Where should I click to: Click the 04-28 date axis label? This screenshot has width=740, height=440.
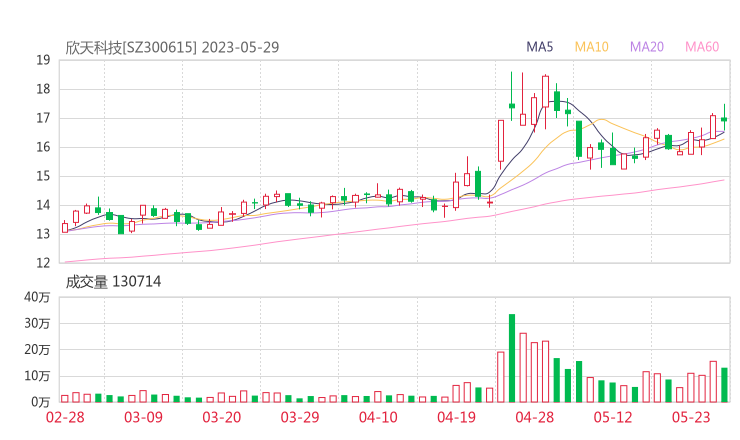(534, 417)
